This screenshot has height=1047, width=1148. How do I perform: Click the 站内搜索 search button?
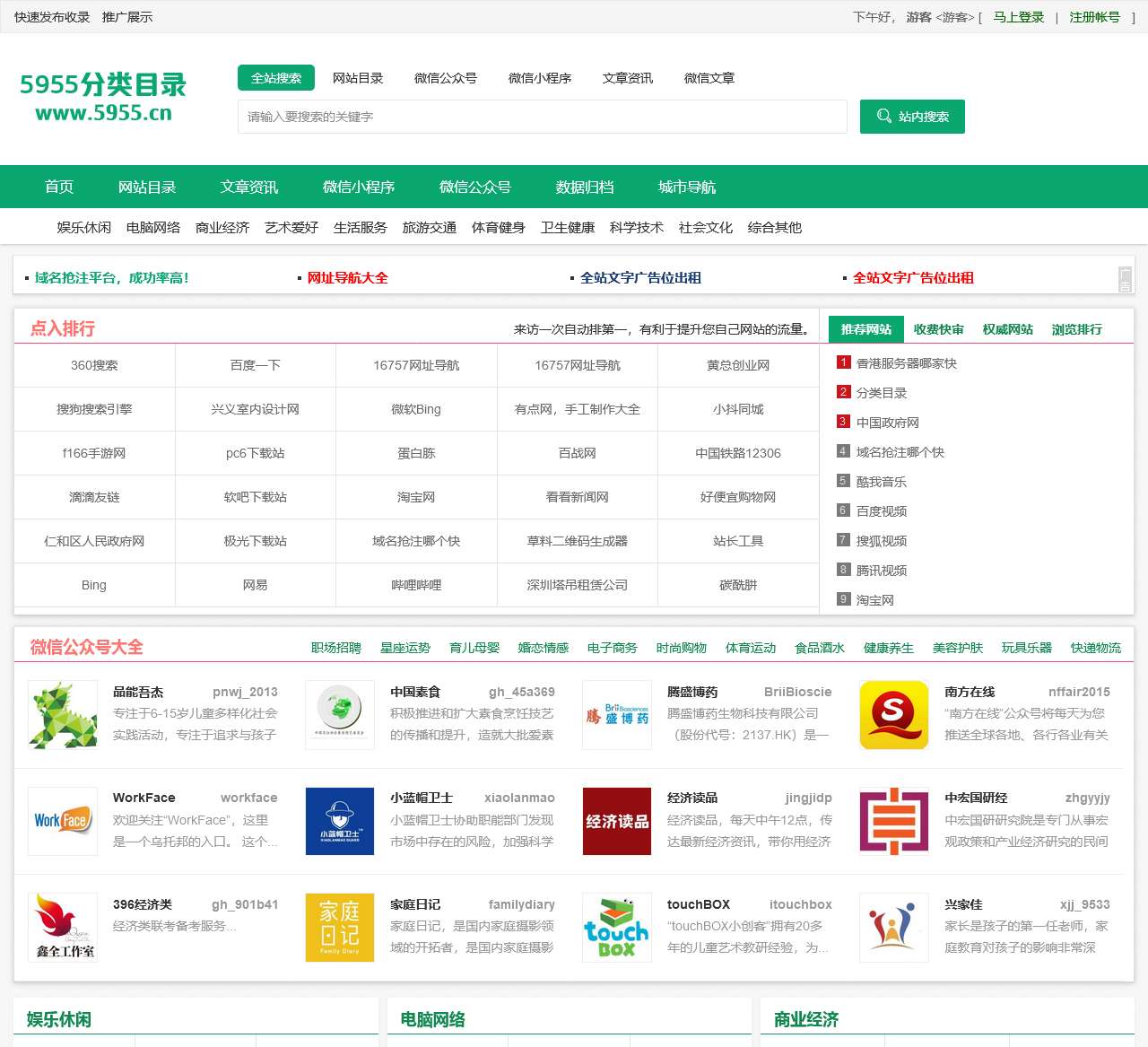point(912,117)
